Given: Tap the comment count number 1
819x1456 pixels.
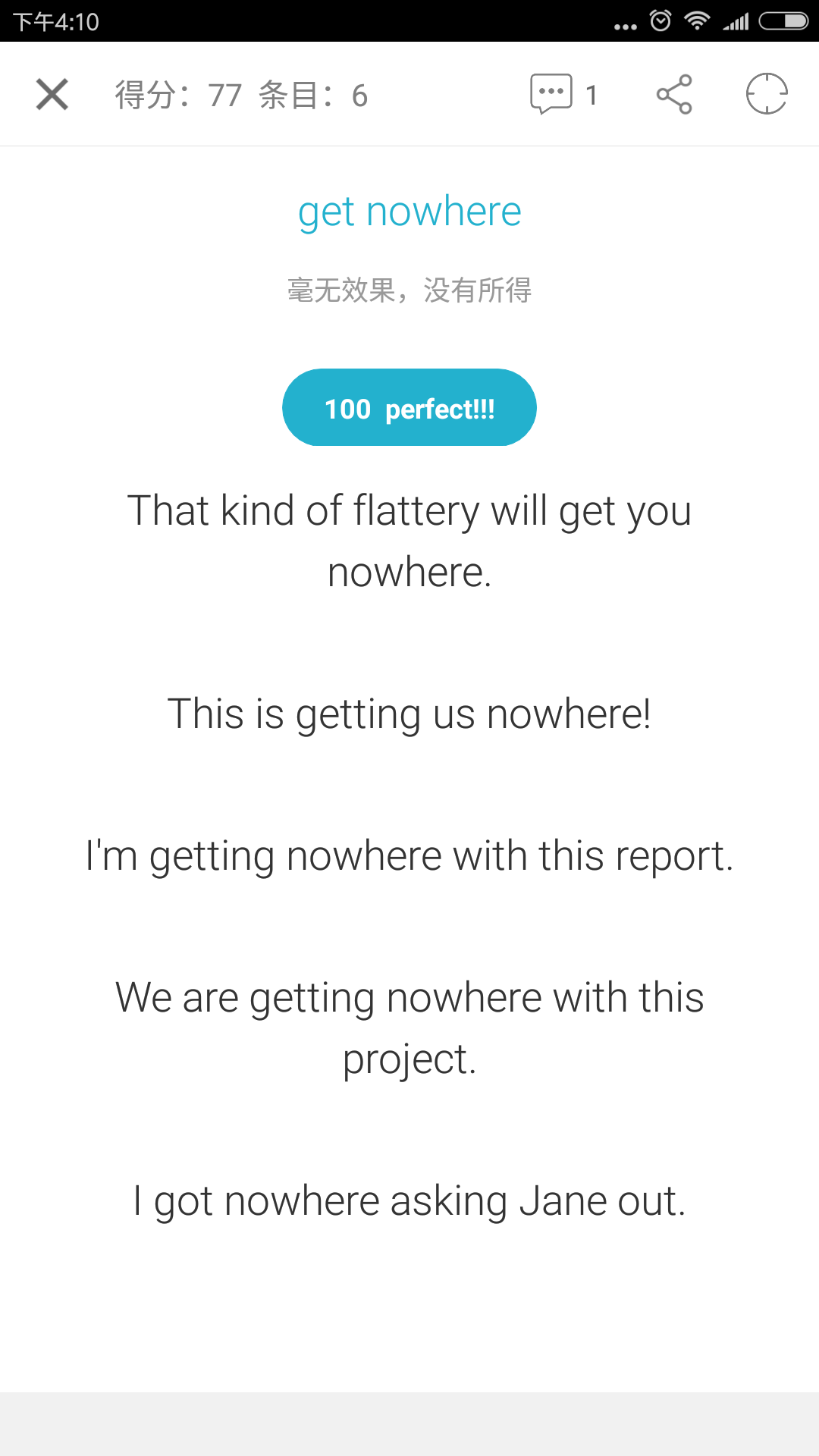Looking at the screenshot, I should tap(591, 96).
